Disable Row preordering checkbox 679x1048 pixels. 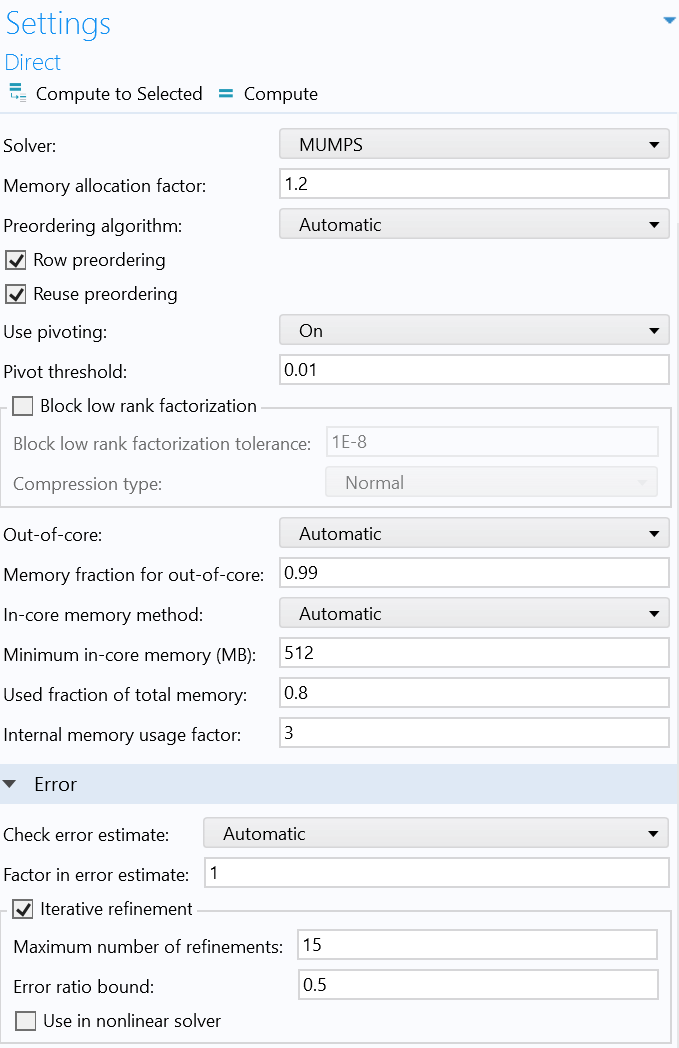click(x=16, y=261)
